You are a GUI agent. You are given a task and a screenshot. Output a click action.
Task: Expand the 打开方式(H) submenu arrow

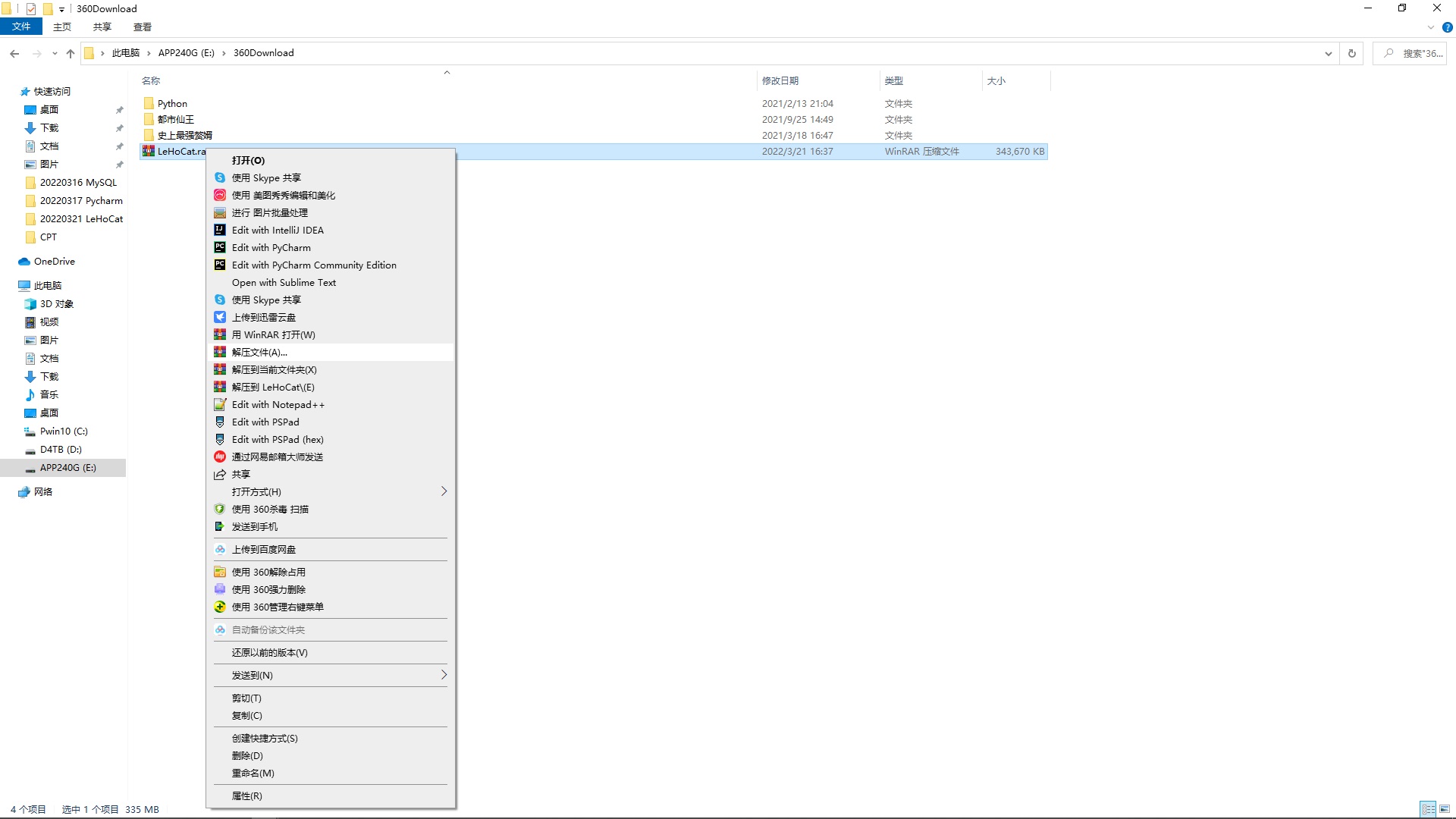pos(444,491)
